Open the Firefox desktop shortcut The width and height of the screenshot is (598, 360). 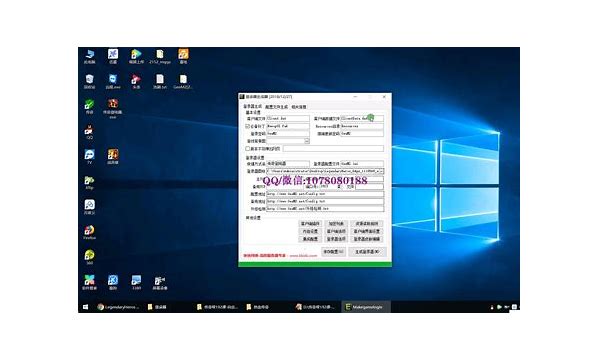(x=89, y=232)
